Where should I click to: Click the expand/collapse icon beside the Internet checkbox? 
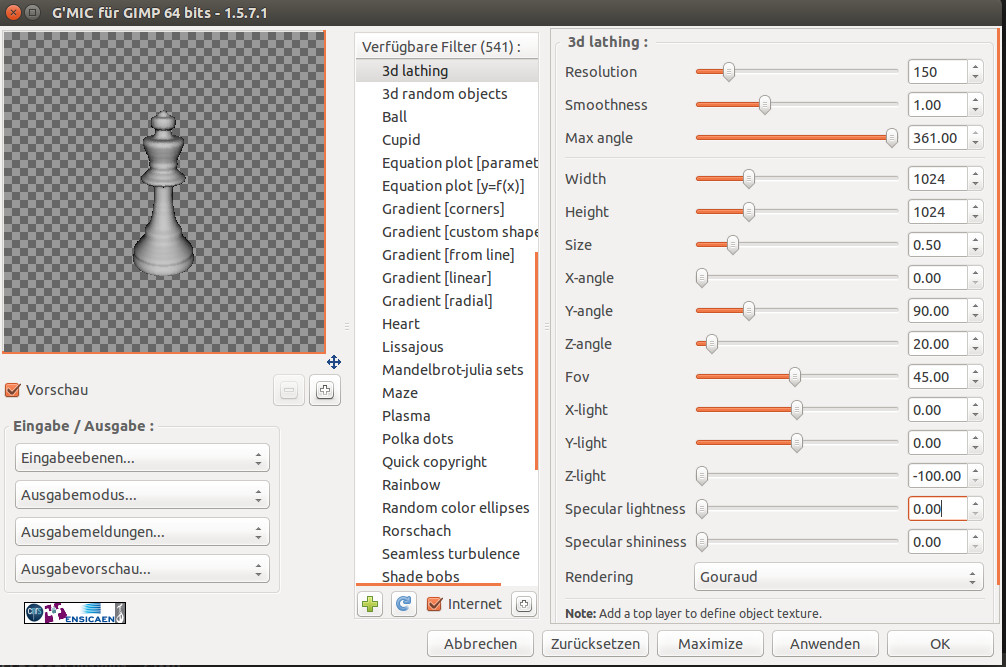(x=523, y=604)
